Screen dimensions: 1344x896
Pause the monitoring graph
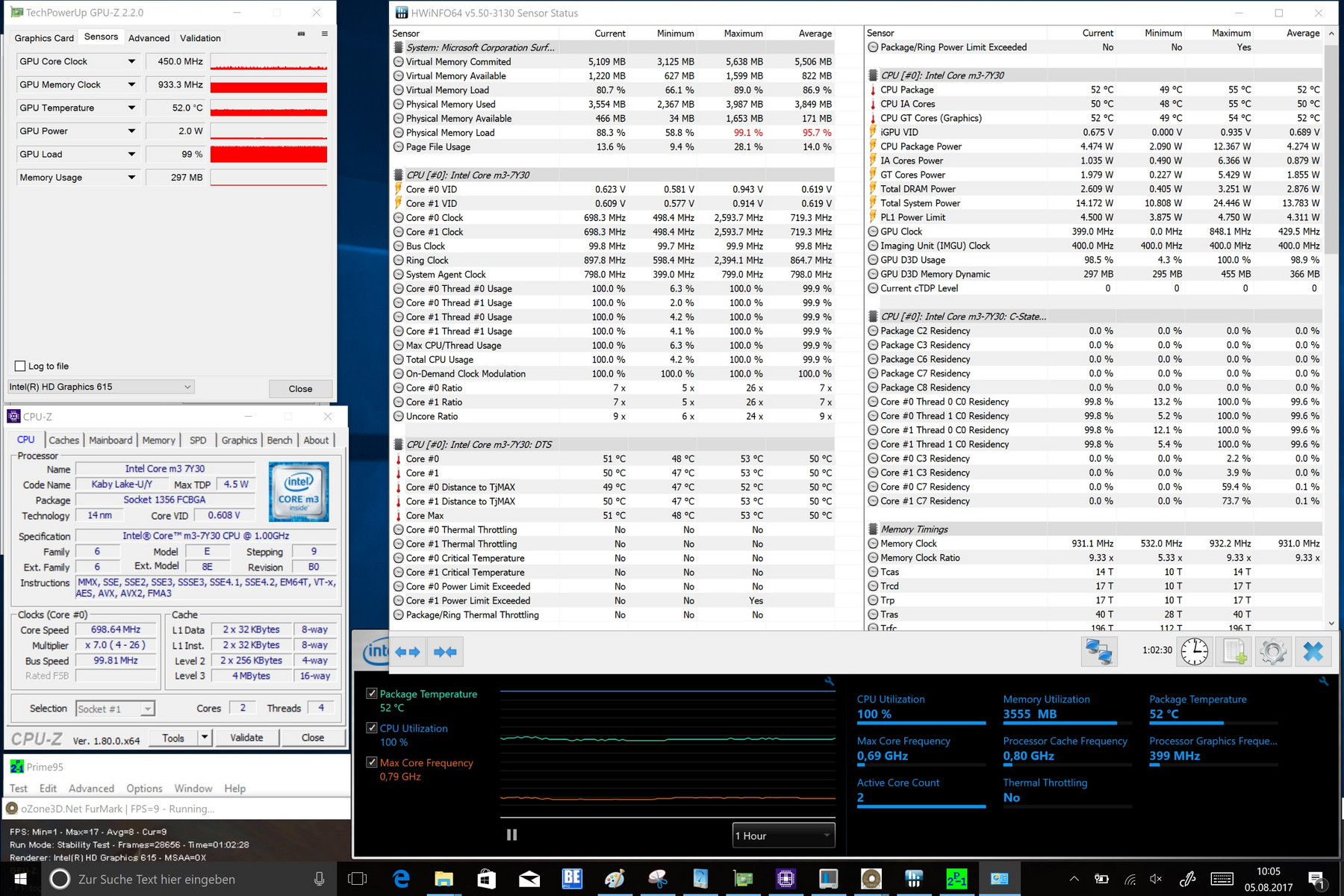click(x=511, y=835)
